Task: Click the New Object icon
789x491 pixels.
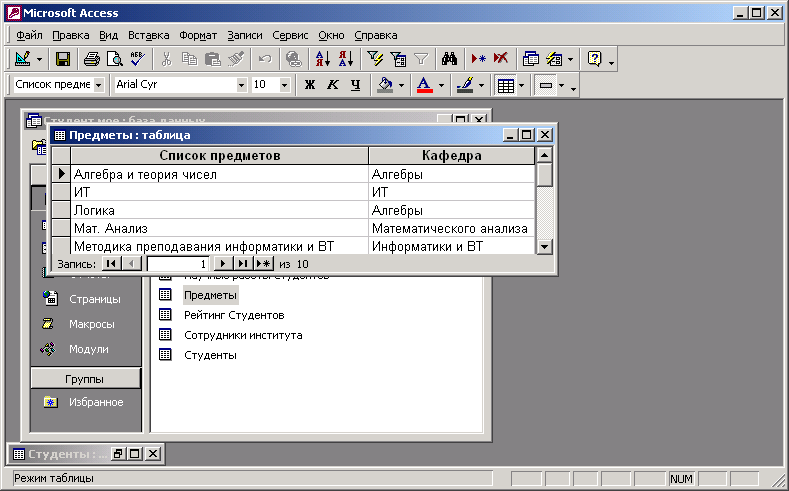Action: [554, 59]
